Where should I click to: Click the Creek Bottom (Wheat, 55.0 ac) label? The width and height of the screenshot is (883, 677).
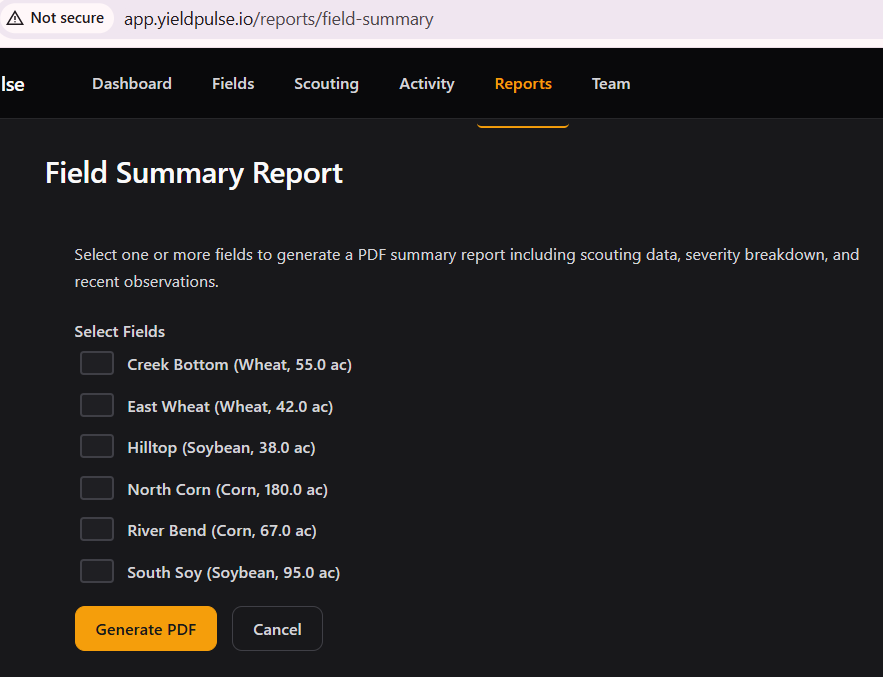[239, 365]
